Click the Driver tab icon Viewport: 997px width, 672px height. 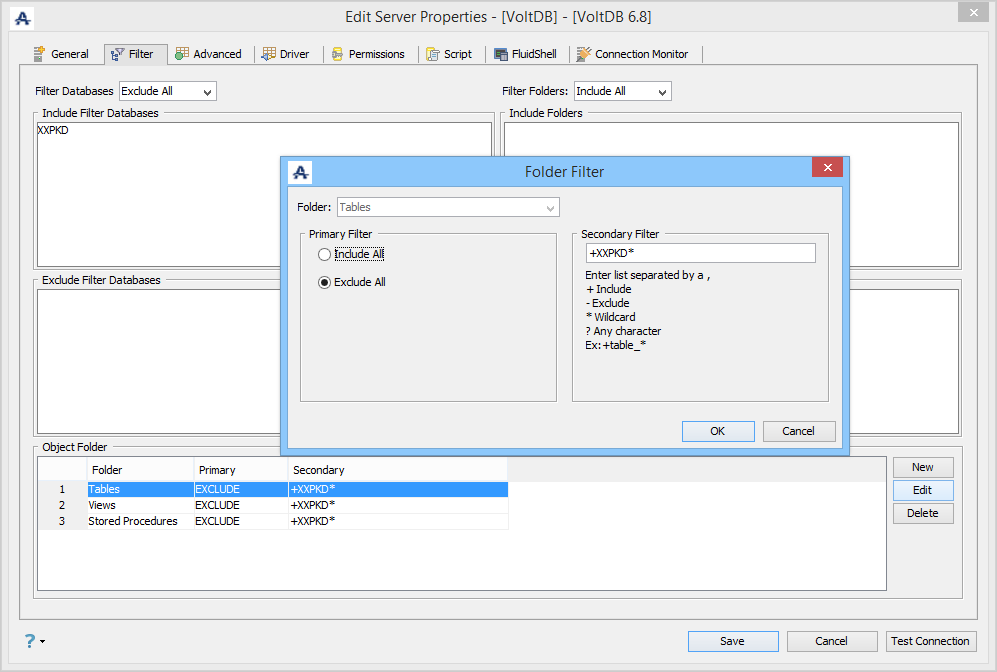(269, 54)
